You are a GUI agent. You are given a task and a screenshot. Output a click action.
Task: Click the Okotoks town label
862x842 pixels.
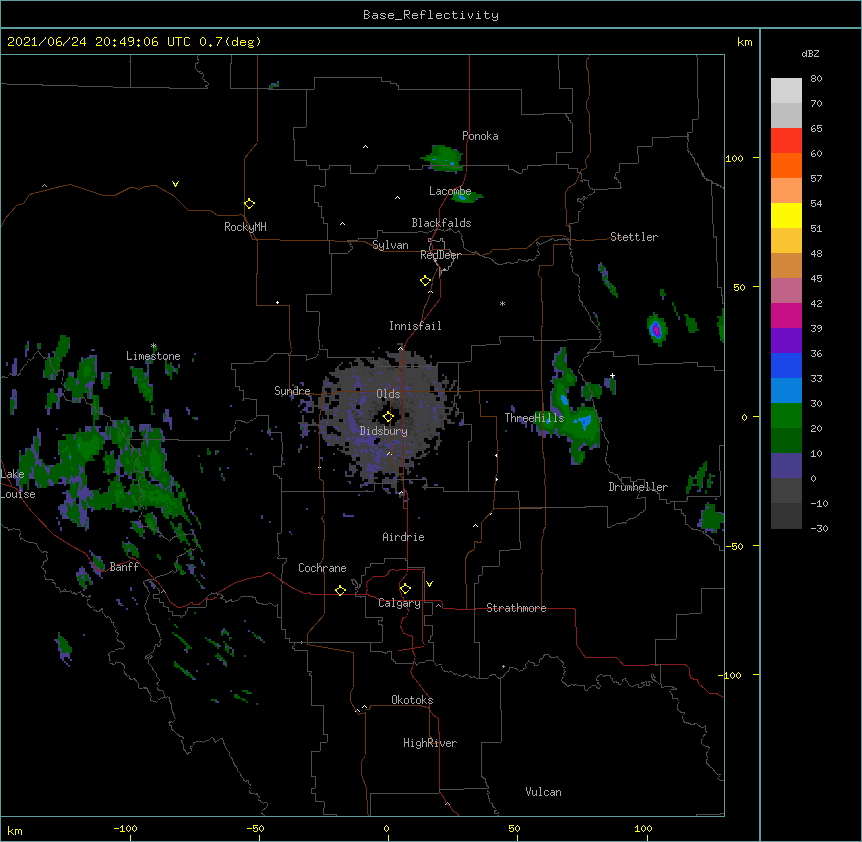point(412,700)
